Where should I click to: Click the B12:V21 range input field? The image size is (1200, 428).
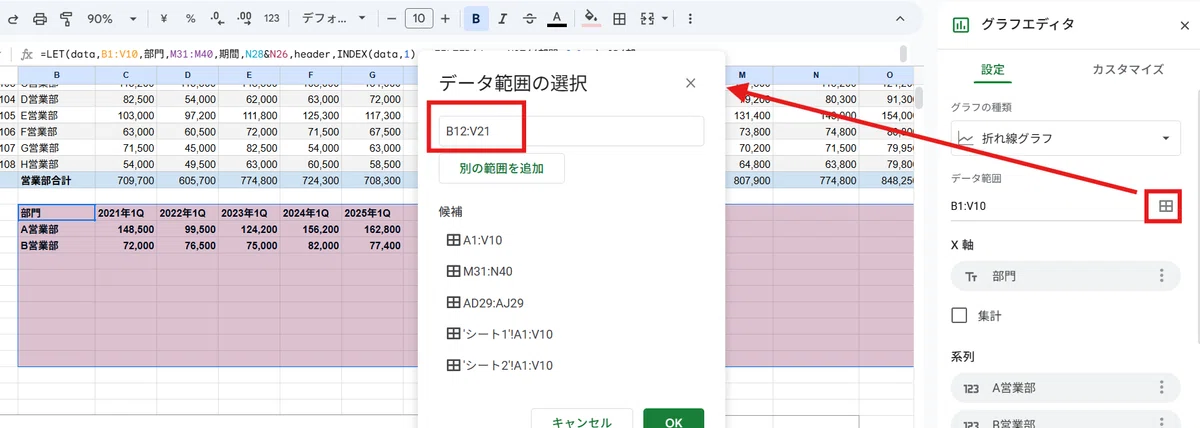point(571,131)
